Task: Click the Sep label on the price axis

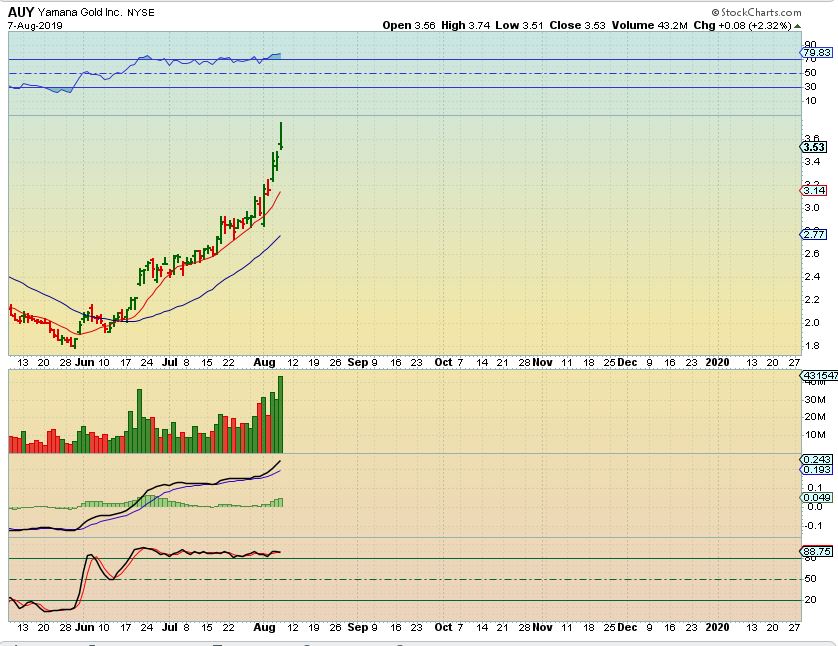Action: (x=356, y=362)
